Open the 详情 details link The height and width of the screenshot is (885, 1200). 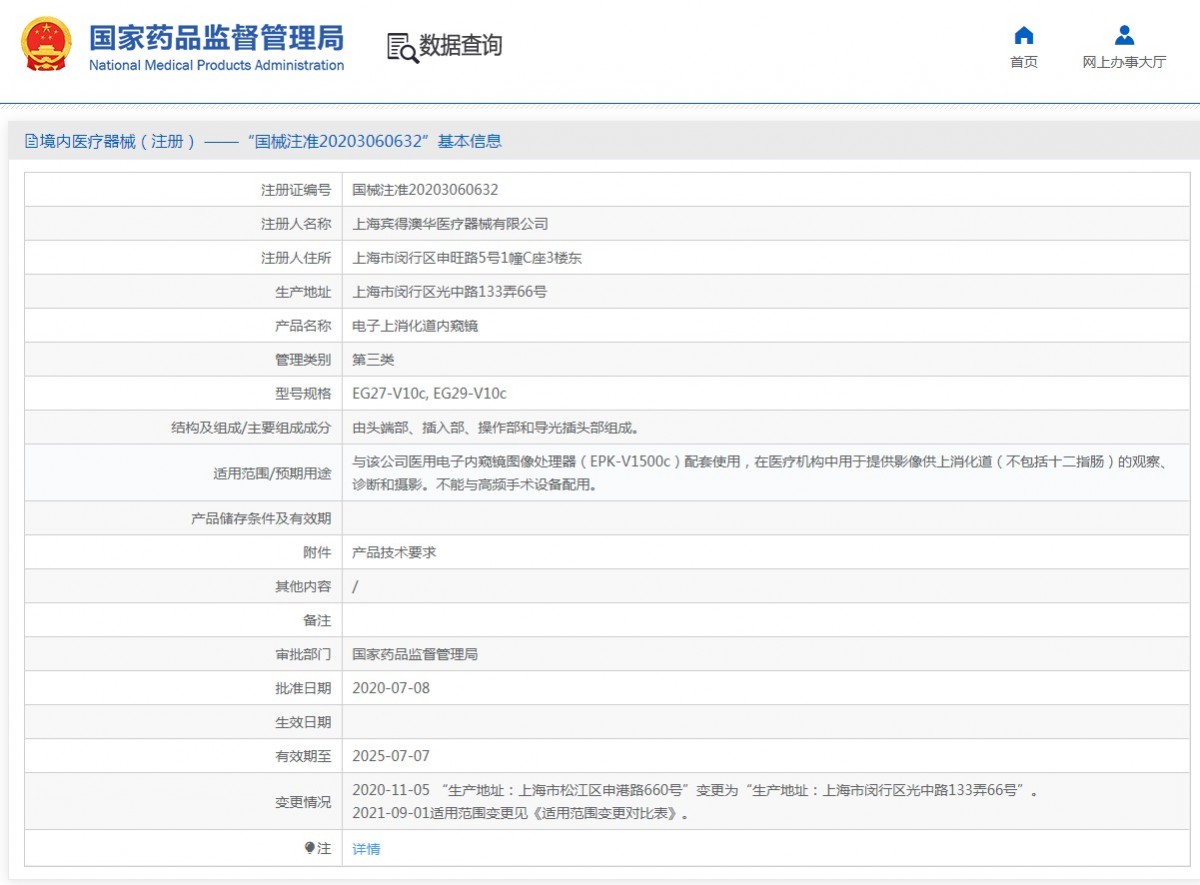366,849
